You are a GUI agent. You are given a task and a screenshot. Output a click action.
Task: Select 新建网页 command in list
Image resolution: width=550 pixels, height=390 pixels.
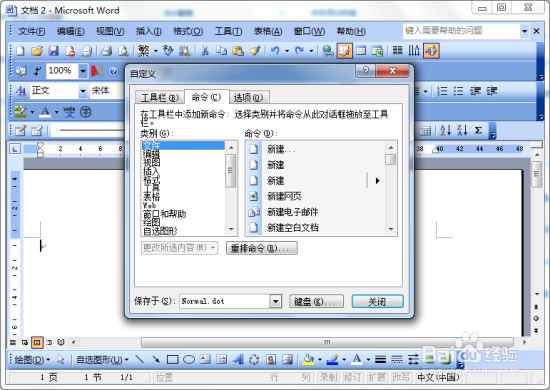click(316, 196)
